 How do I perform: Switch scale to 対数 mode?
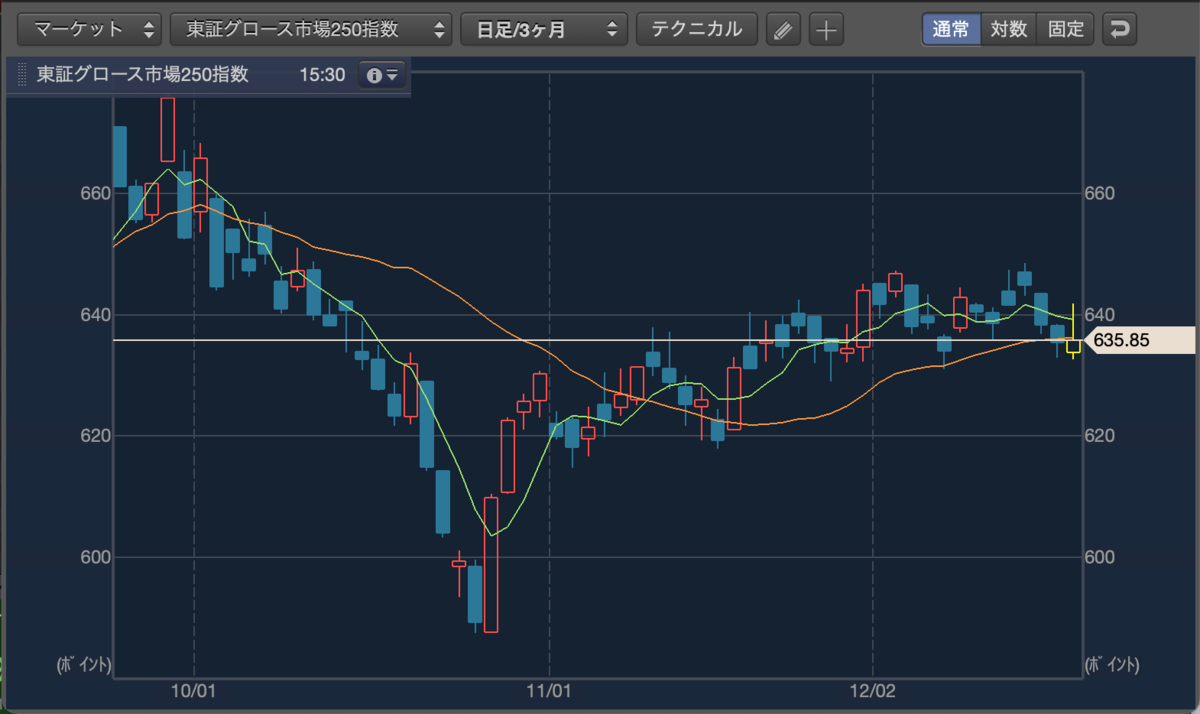pos(1009,29)
